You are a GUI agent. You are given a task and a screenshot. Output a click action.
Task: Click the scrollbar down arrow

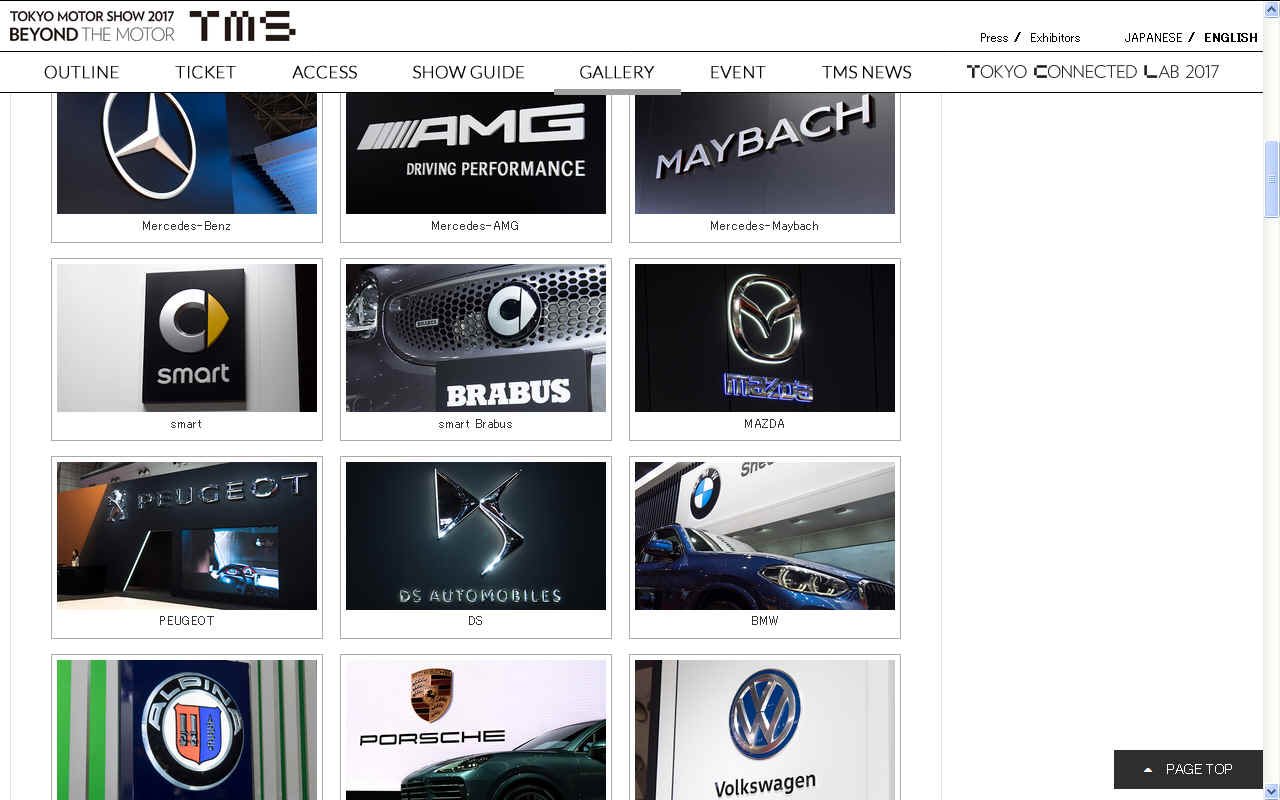pos(1271,791)
